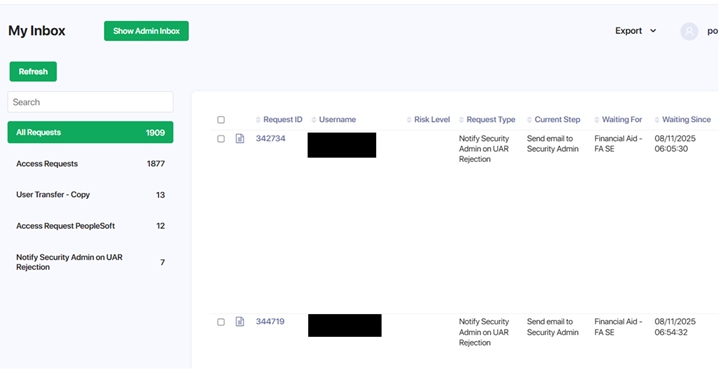Screen dimensions: 720x384
Task: Click the Waiting For column header text
Action: (622, 119)
